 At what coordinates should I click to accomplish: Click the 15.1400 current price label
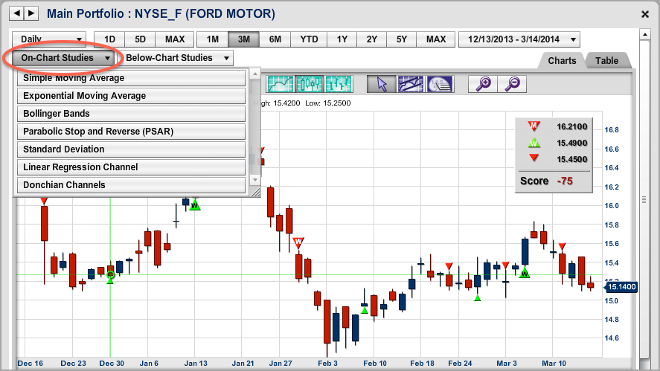[x=621, y=287]
